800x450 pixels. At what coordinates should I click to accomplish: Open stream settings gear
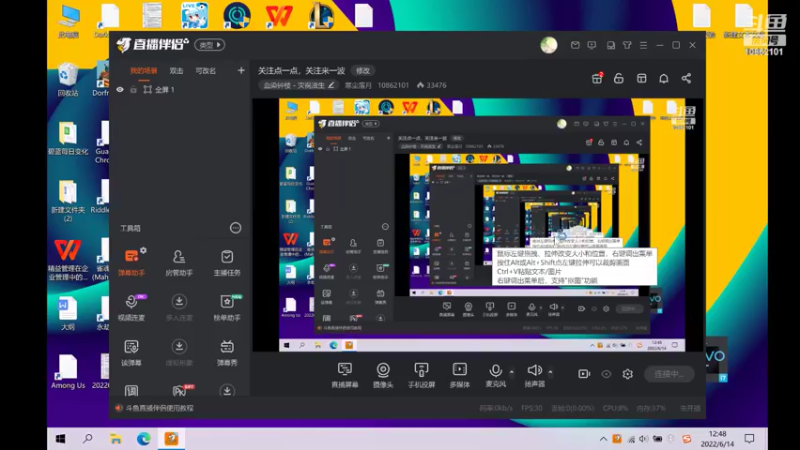pyautogui.click(x=628, y=374)
